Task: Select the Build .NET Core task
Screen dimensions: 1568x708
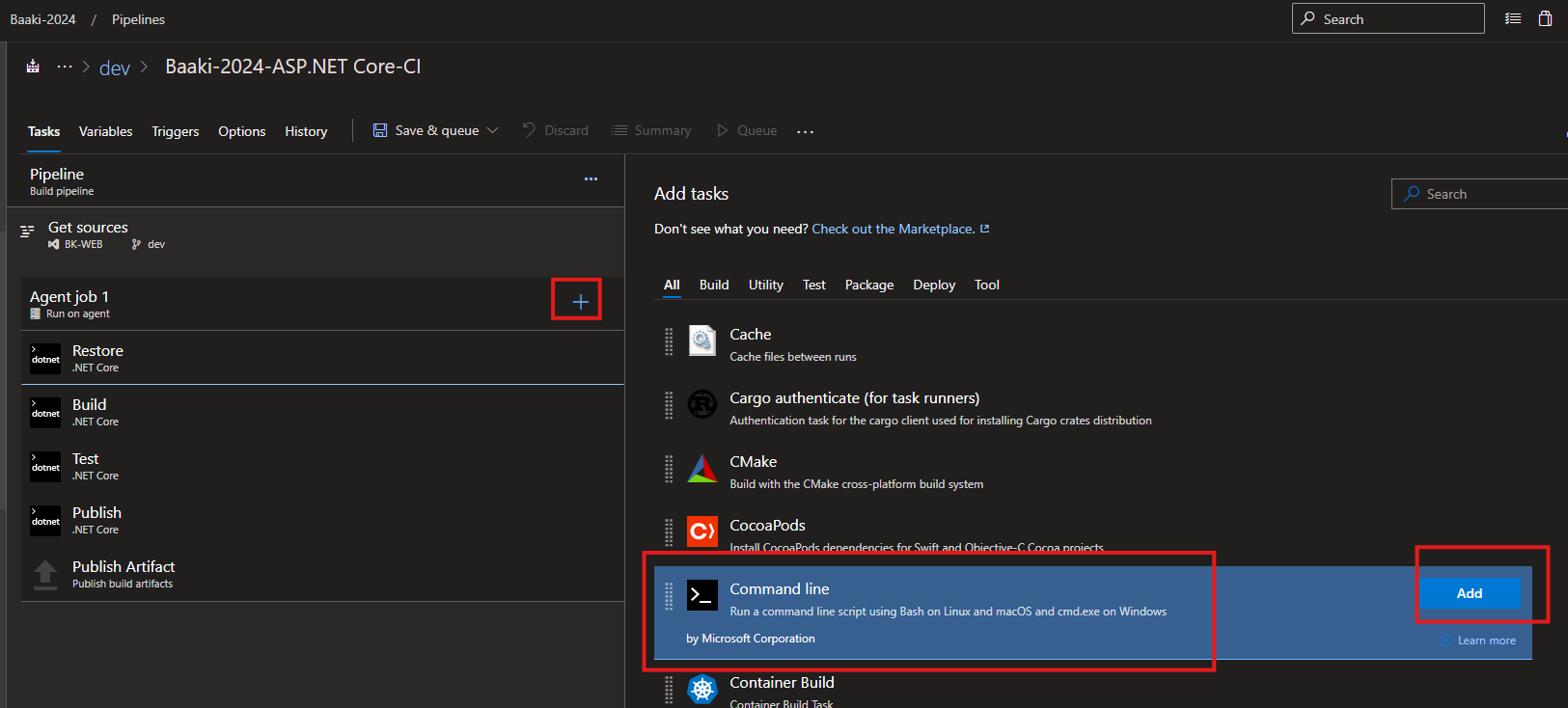Action: tap(322, 412)
